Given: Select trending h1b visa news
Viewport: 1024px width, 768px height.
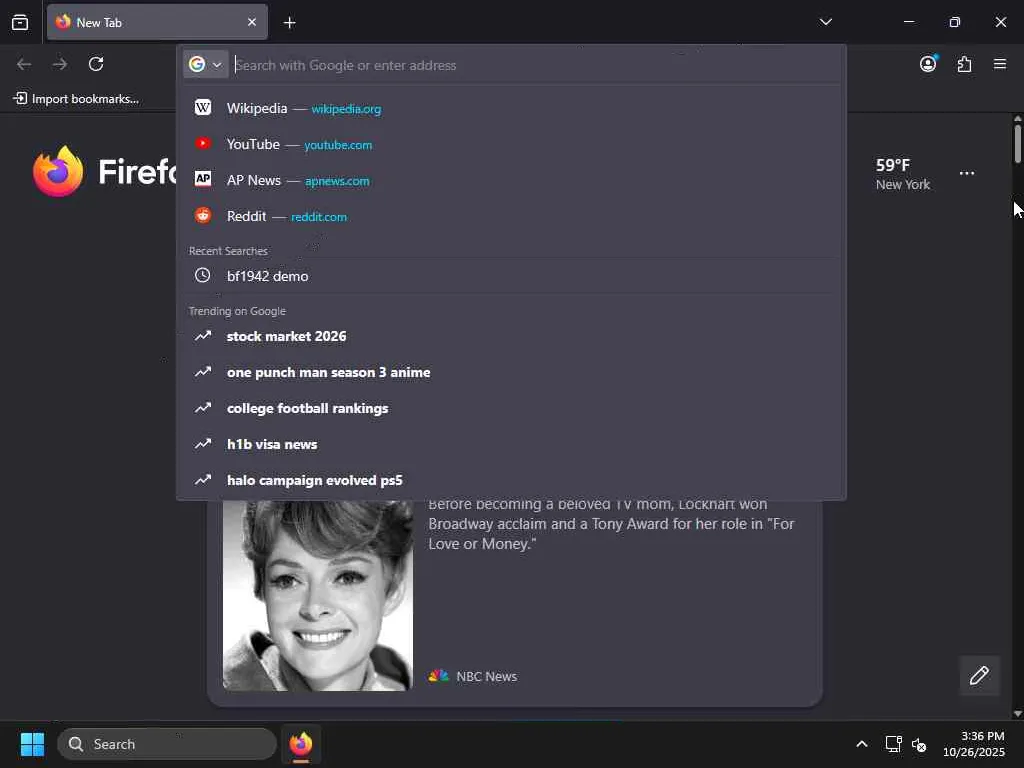Looking at the screenshot, I should click(511, 444).
